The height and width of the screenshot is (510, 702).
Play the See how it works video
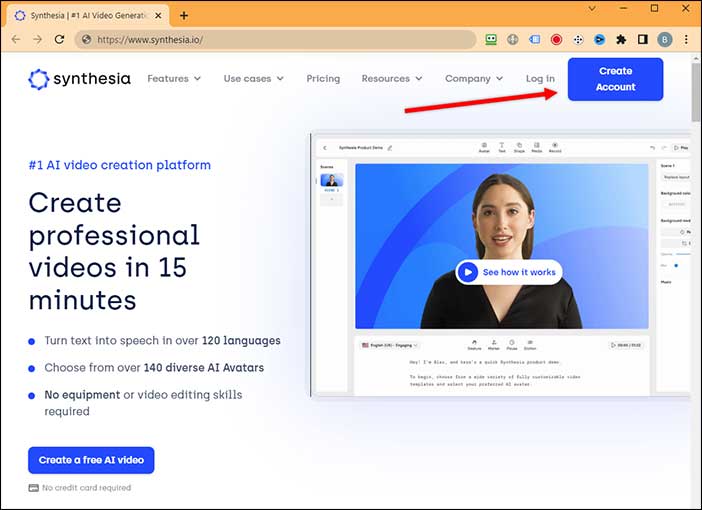[x=509, y=272]
